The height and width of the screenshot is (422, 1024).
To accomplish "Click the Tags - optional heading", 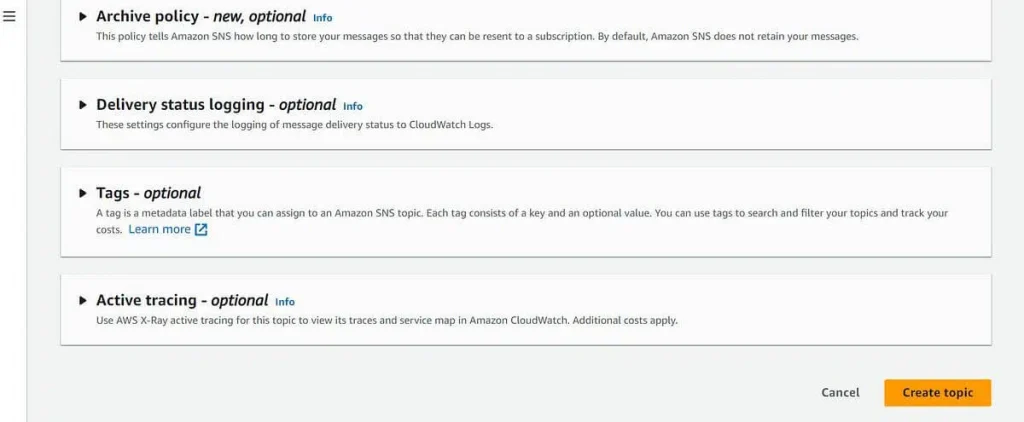I will pos(149,193).
